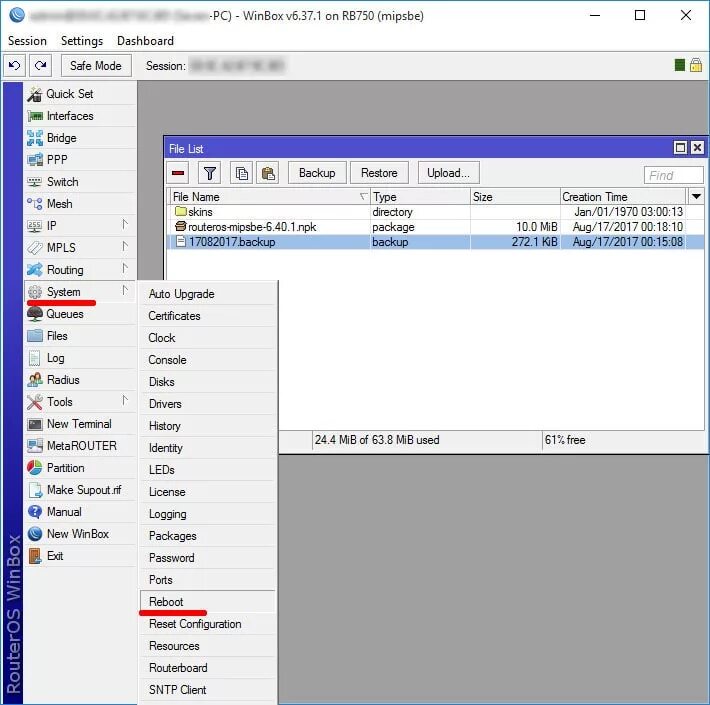Select Resources from System menu
Image resolution: width=710 pixels, height=705 pixels.
point(208,646)
